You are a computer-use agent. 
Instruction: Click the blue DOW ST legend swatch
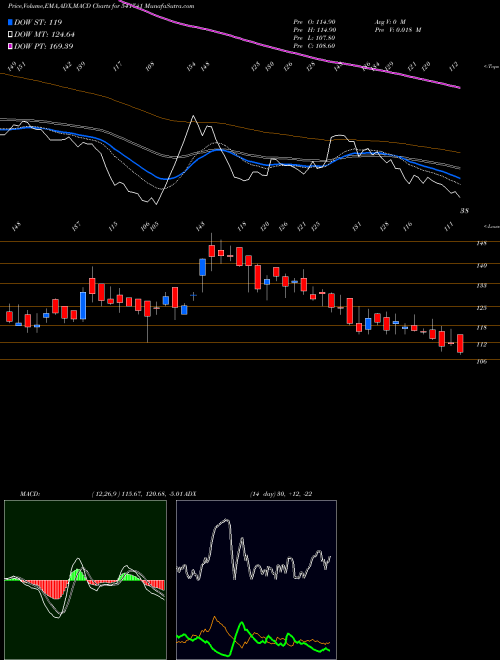tap(11, 23)
